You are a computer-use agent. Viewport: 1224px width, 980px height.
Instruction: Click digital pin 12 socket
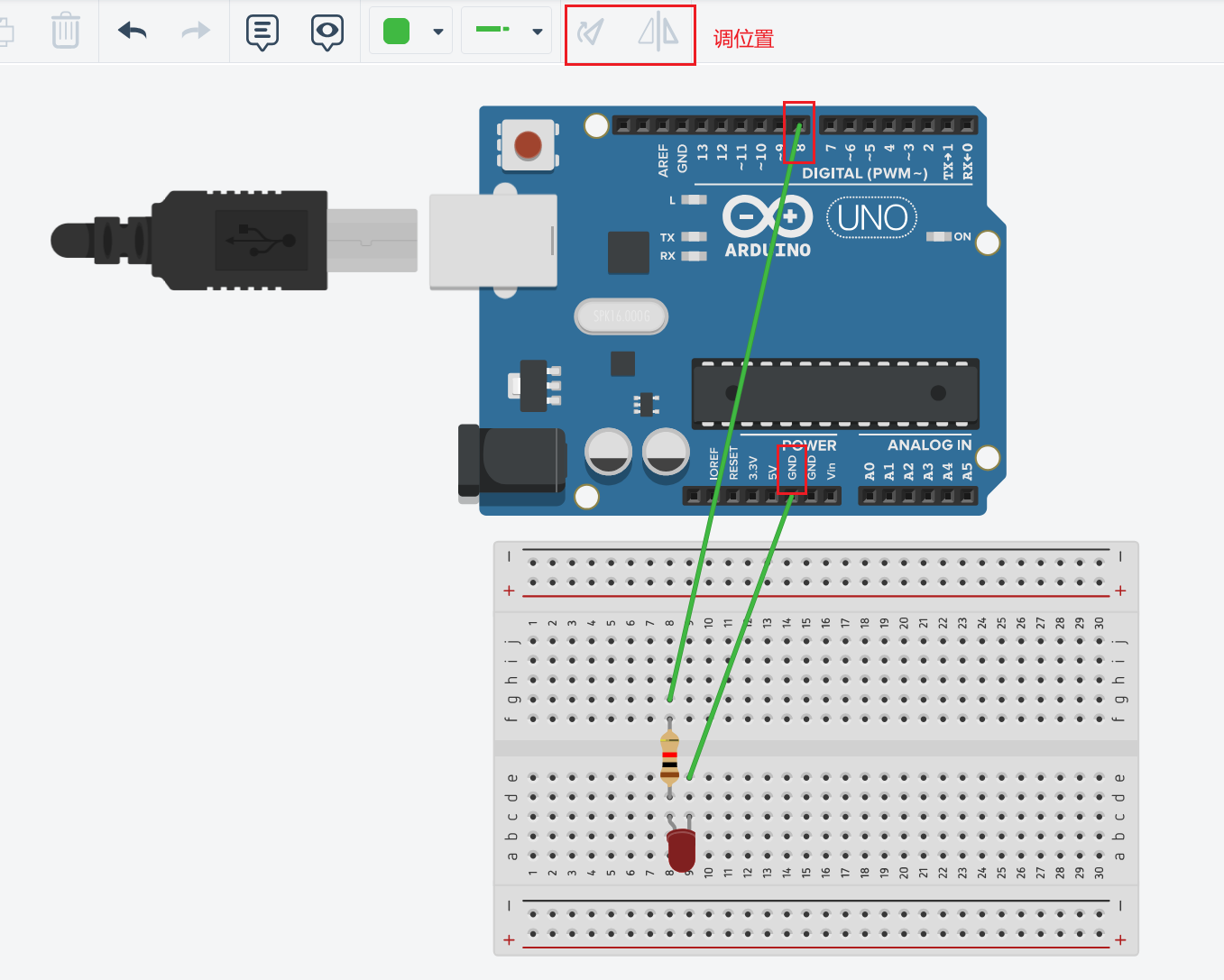722,125
